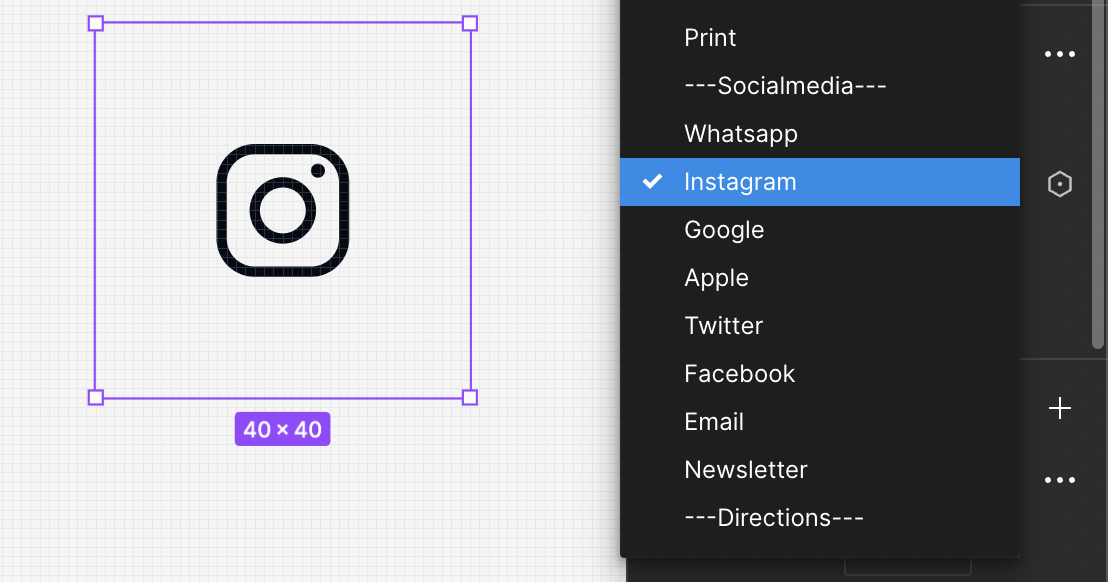Pick Google from the variant menu
1108x582 pixels.
(x=820, y=230)
